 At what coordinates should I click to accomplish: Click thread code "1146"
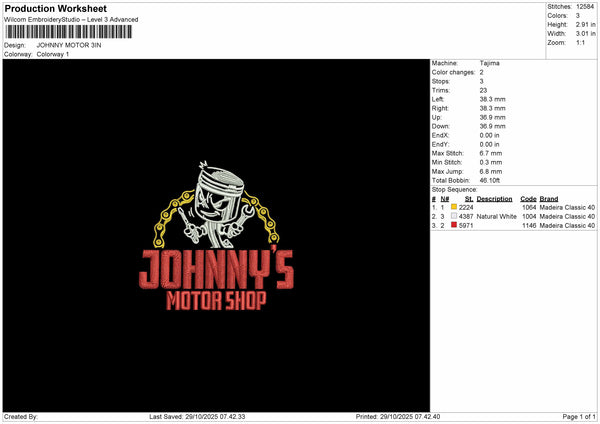pyautogui.click(x=529, y=226)
